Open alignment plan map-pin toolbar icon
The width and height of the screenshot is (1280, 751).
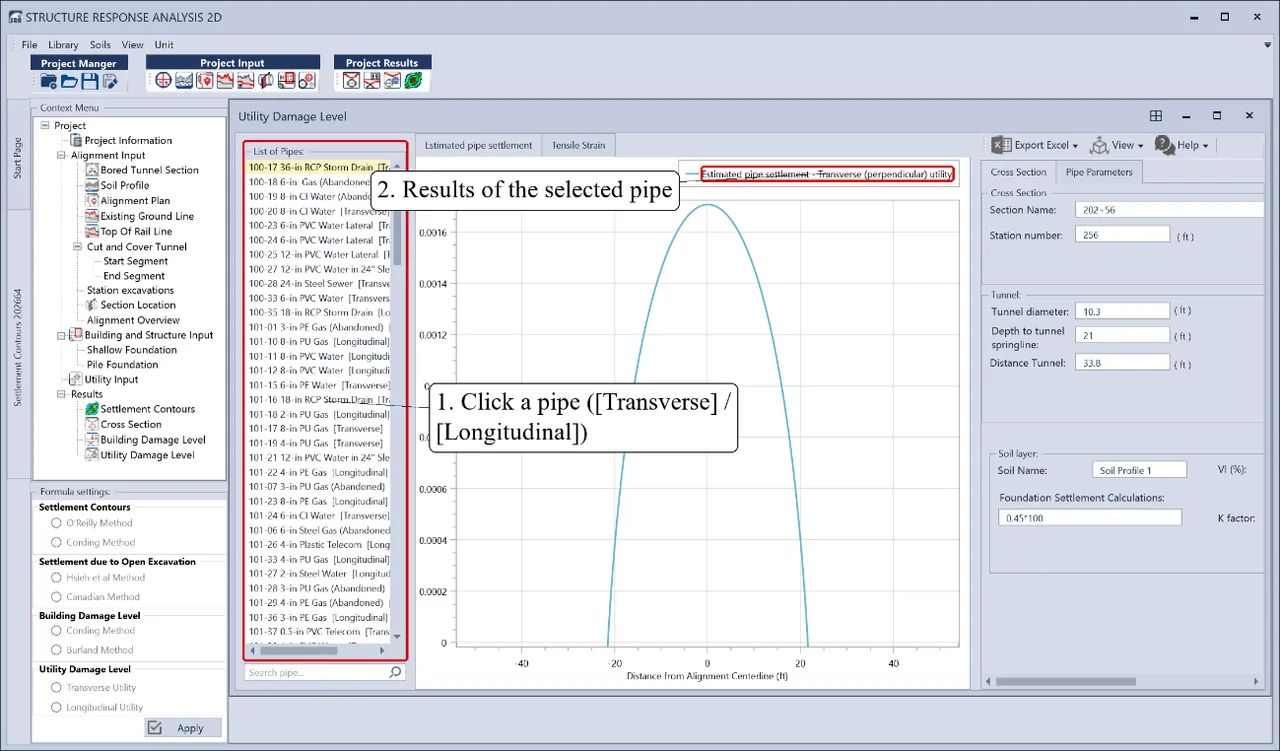coord(205,81)
